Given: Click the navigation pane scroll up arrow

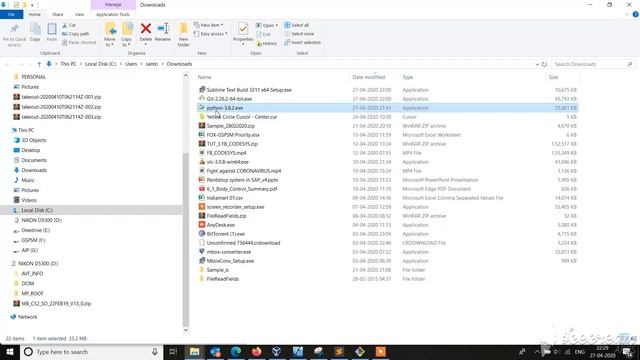Looking at the screenshot, I should pos(186,76).
